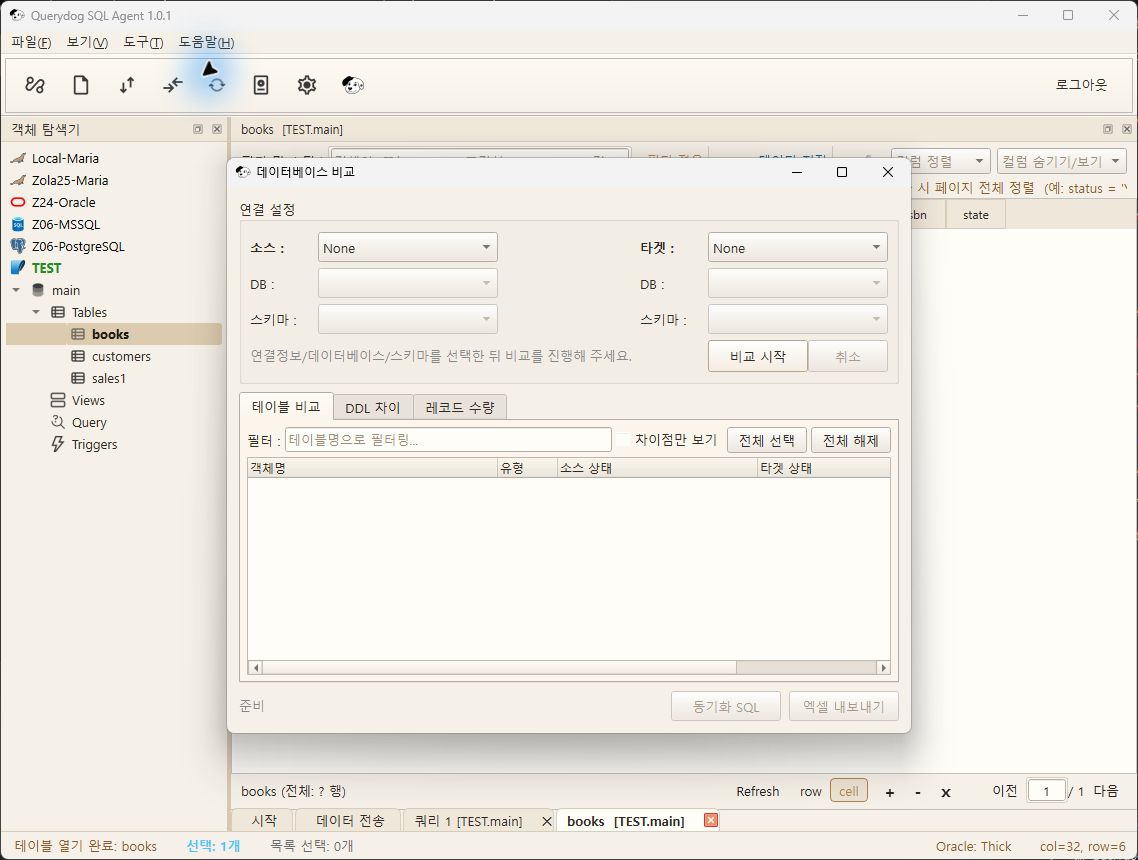Open 소스 connection dropdown

[x=407, y=247]
